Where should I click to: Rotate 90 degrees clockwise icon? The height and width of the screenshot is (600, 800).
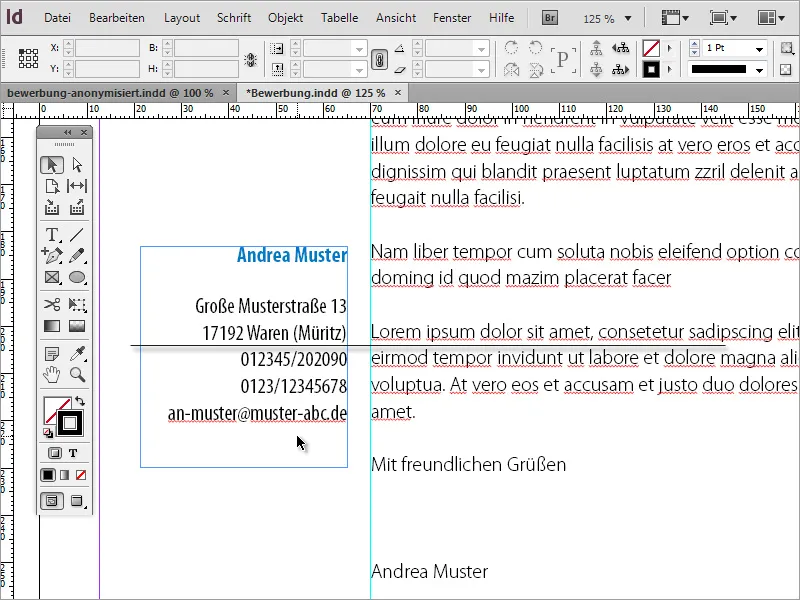[x=511, y=48]
